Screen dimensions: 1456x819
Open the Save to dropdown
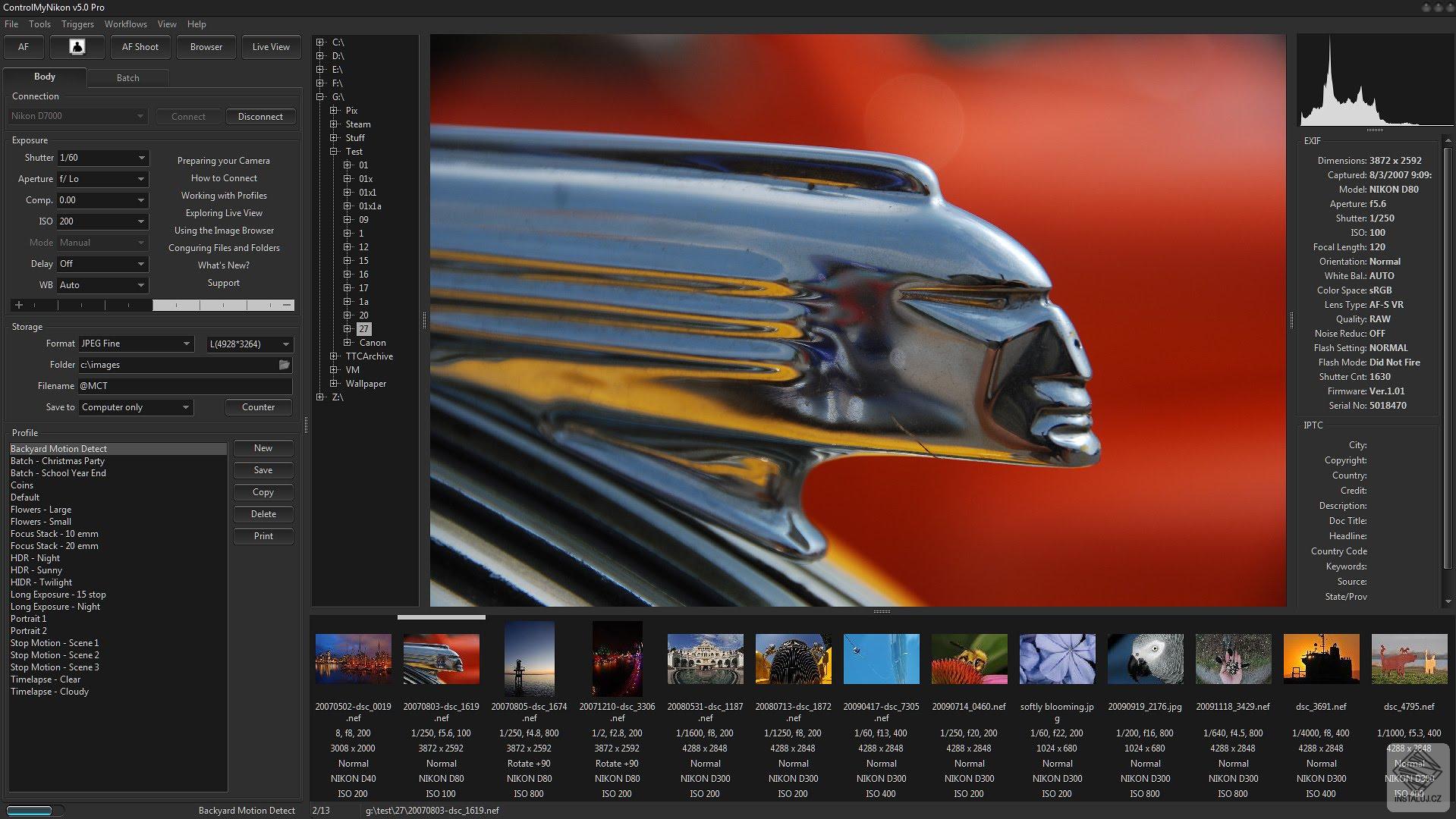pos(137,407)
